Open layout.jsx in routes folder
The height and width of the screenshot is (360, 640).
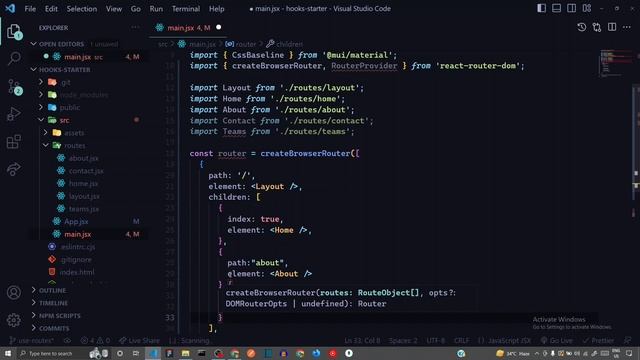[x=84, y=196]
